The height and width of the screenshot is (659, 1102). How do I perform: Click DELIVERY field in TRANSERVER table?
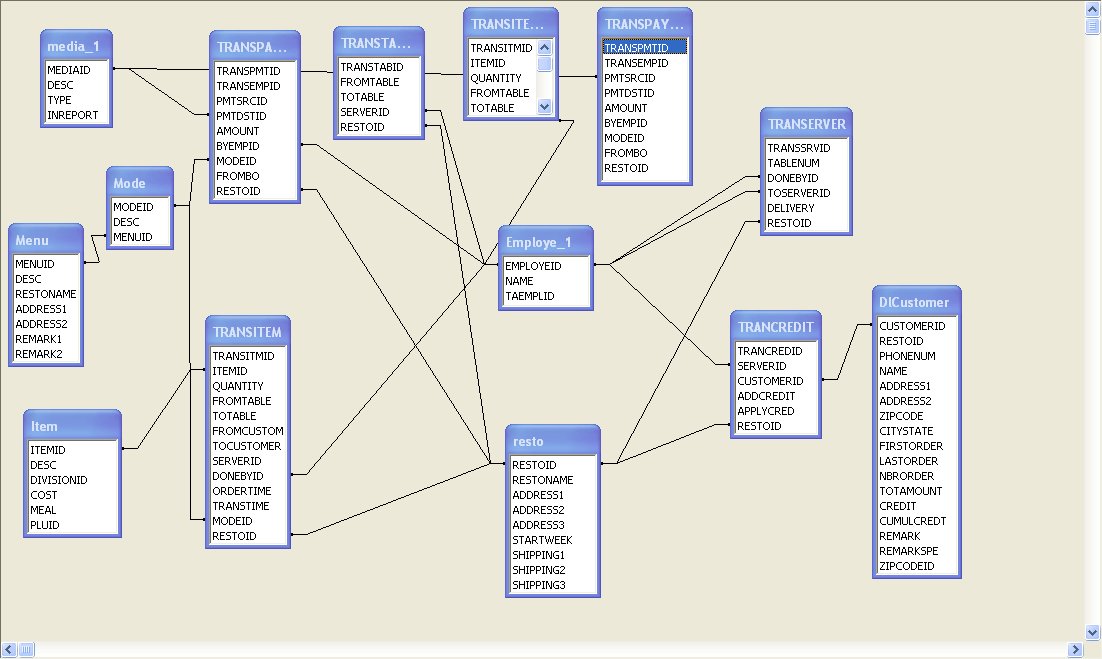(x=791, y=209)
